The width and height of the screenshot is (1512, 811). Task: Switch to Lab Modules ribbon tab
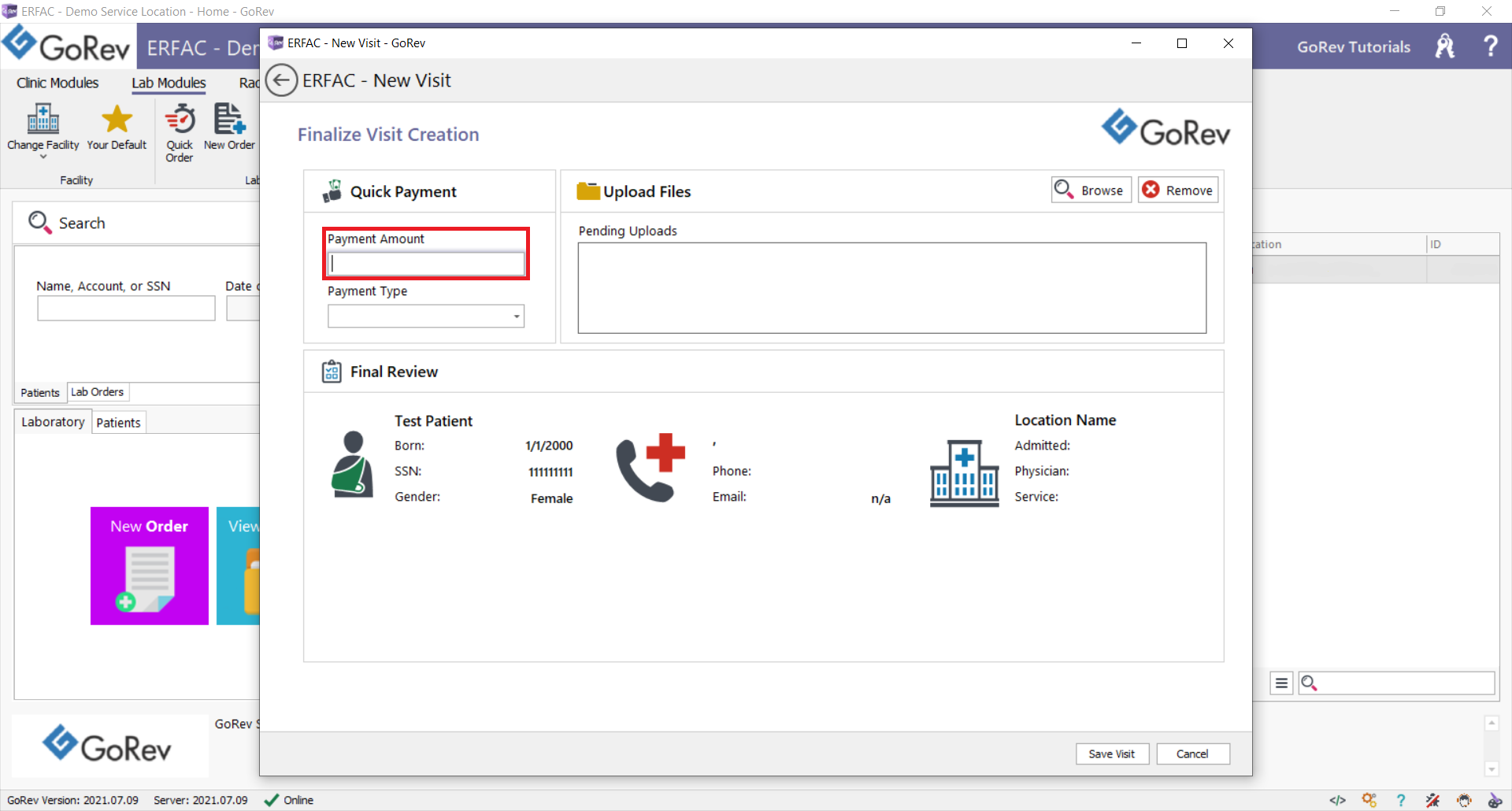point(169,83)
